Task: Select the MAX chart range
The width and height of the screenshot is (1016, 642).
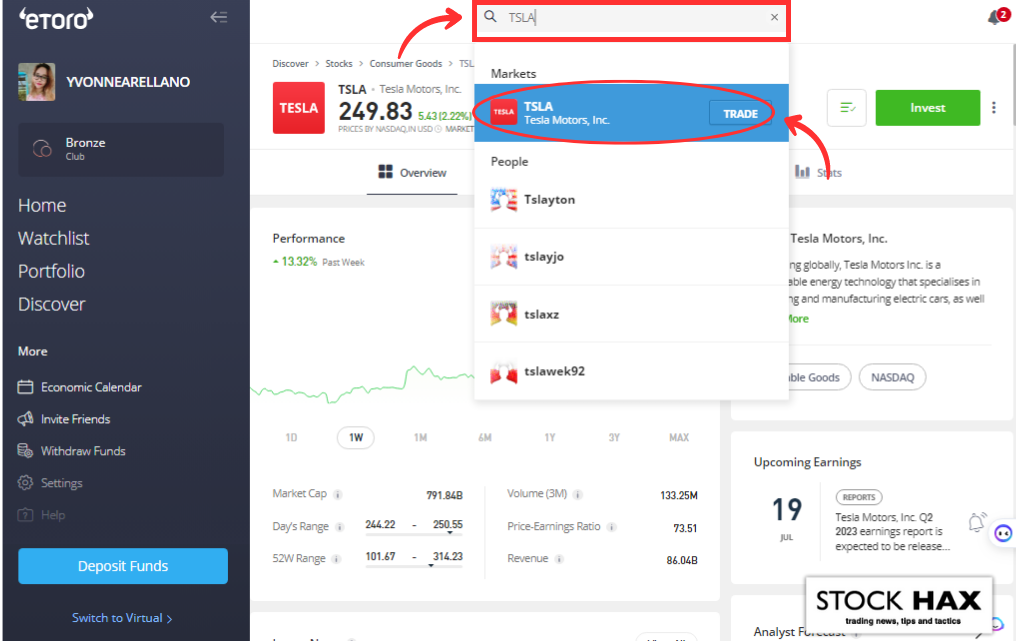Action: pos(679,438)
